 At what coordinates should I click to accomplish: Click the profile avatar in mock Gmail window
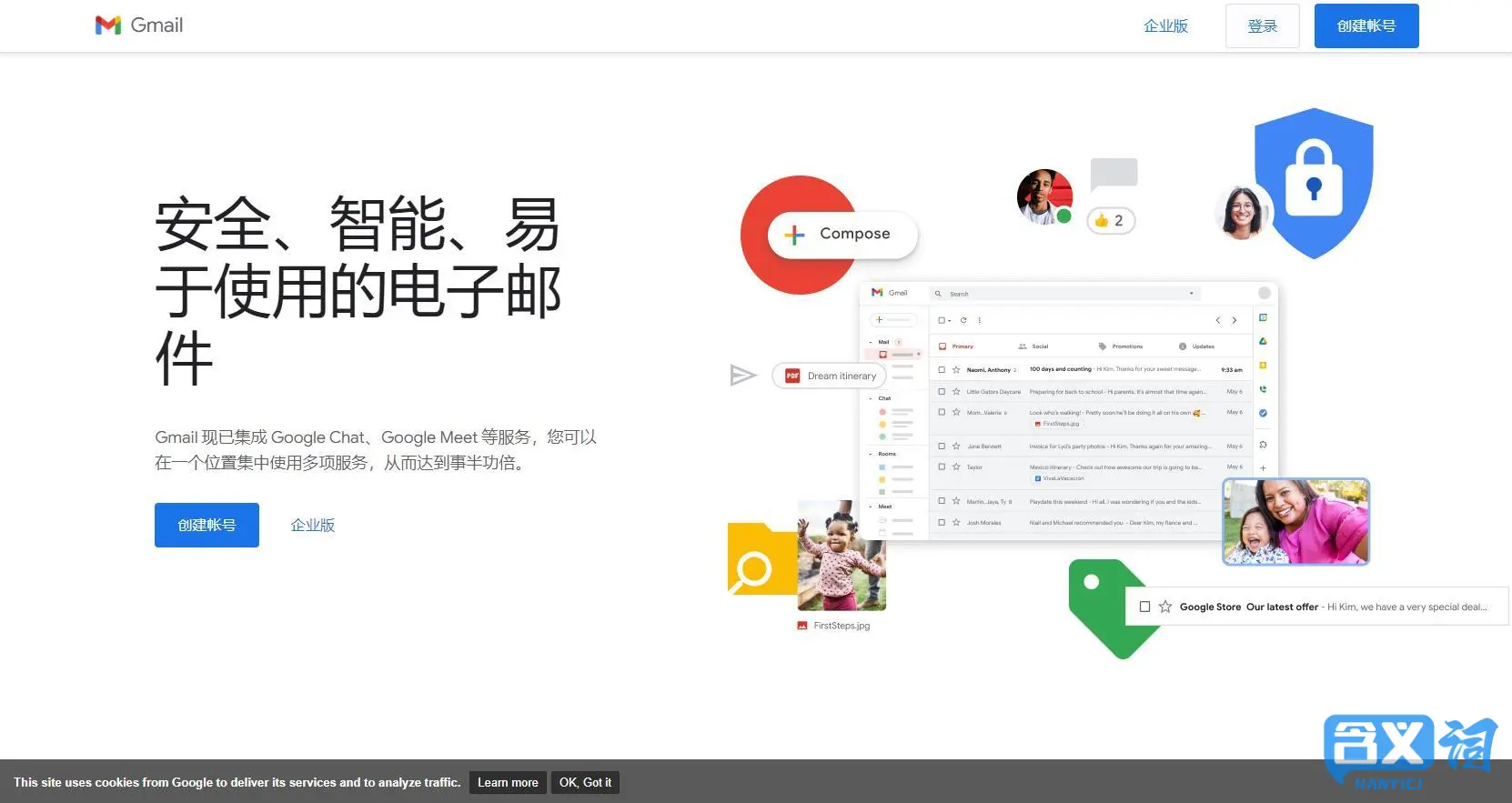(1264, 293)
